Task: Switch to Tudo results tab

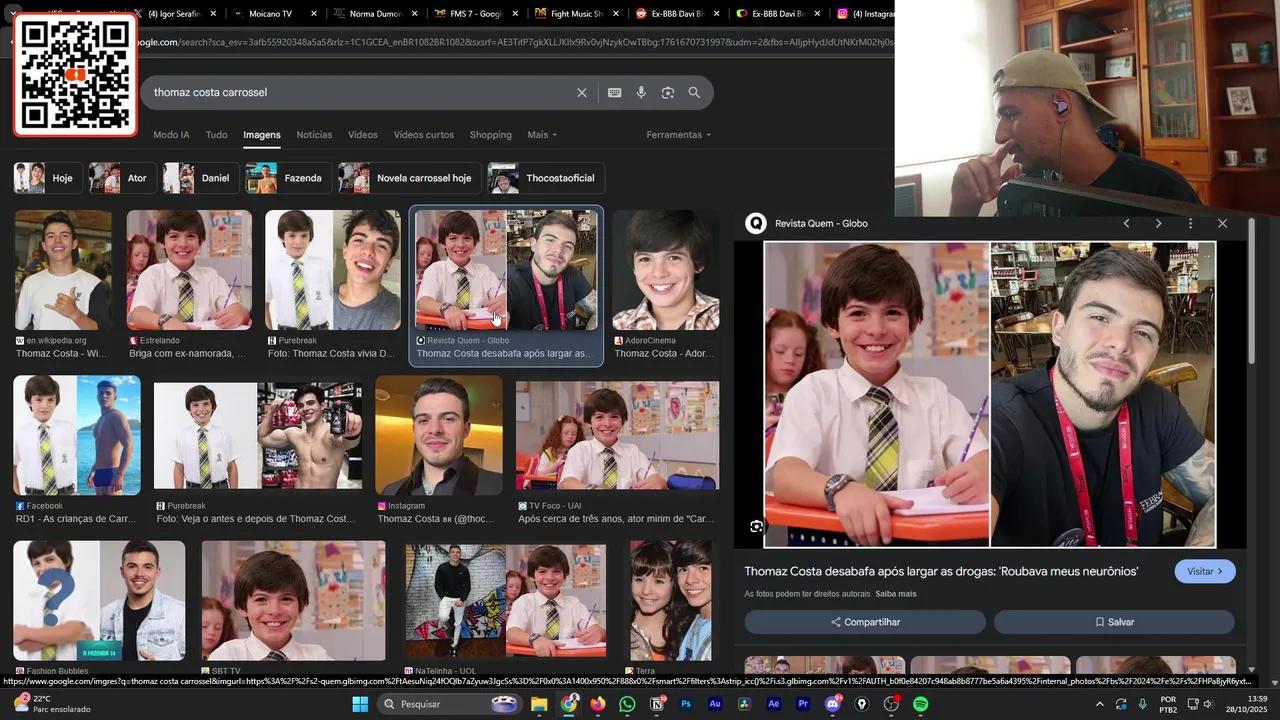Action: tap(216, 135)
